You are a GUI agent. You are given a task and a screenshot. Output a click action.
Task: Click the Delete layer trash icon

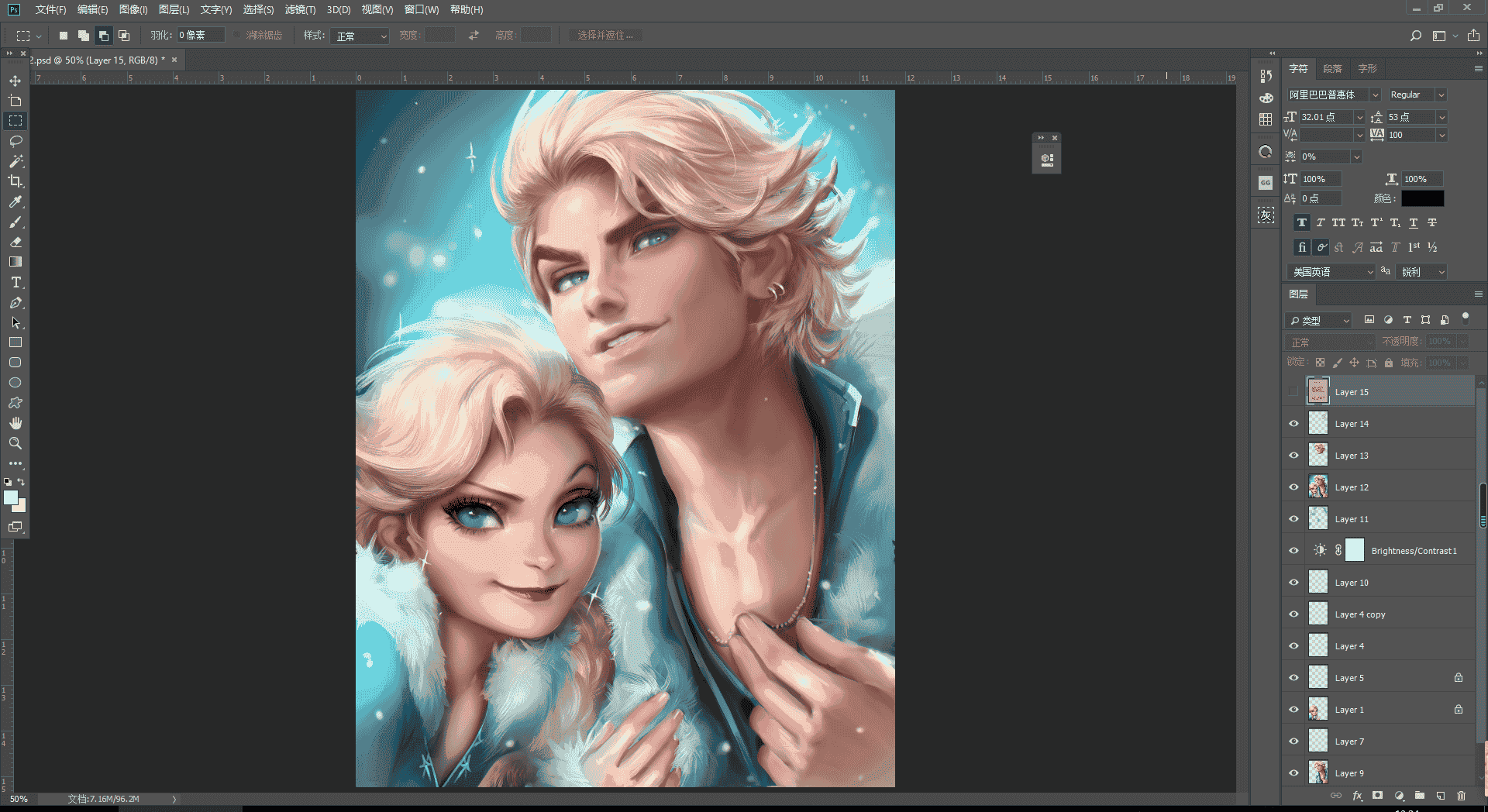click(x=1461, y=796)
